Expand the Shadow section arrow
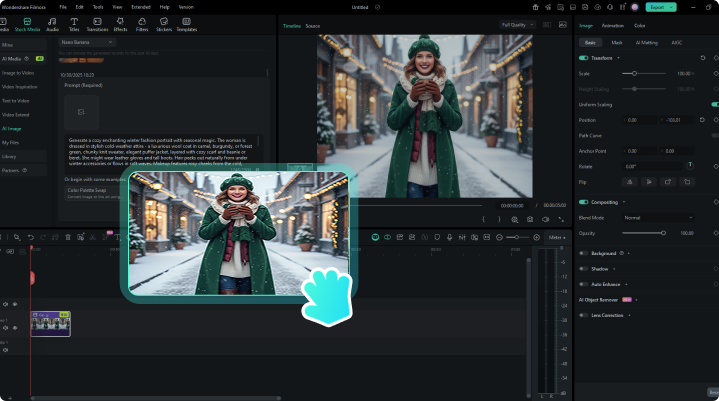The image size is (719, 401). tap(614, 269)
